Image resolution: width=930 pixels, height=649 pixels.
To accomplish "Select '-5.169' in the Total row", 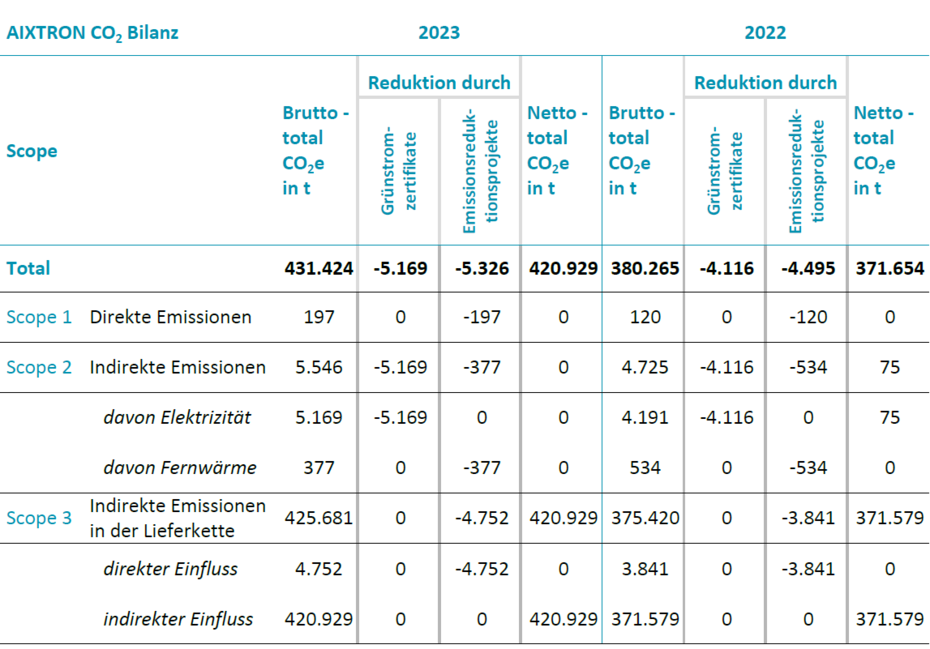I will pos(400,268).
